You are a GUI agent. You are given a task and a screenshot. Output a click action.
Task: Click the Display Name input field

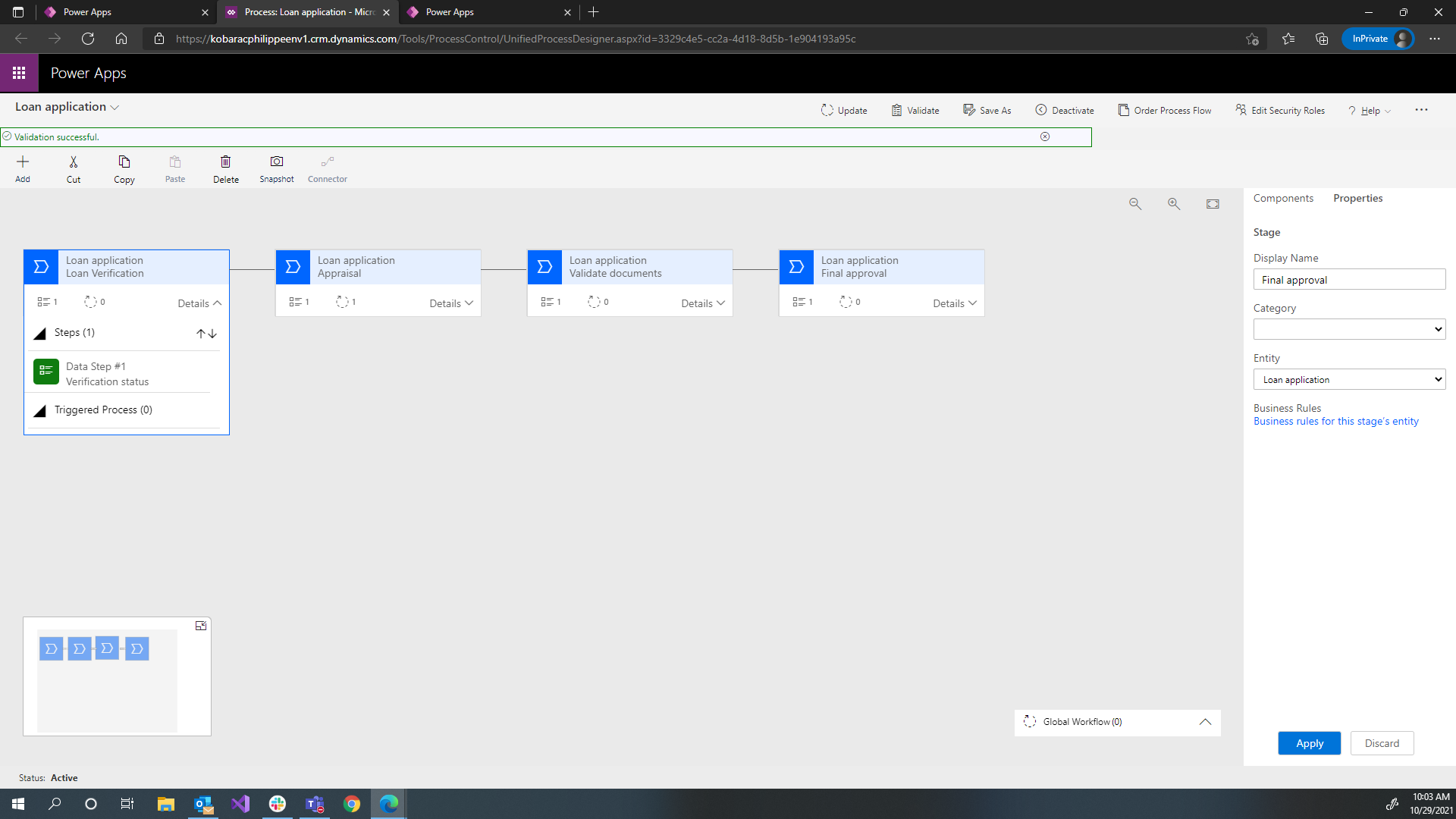1349,279
